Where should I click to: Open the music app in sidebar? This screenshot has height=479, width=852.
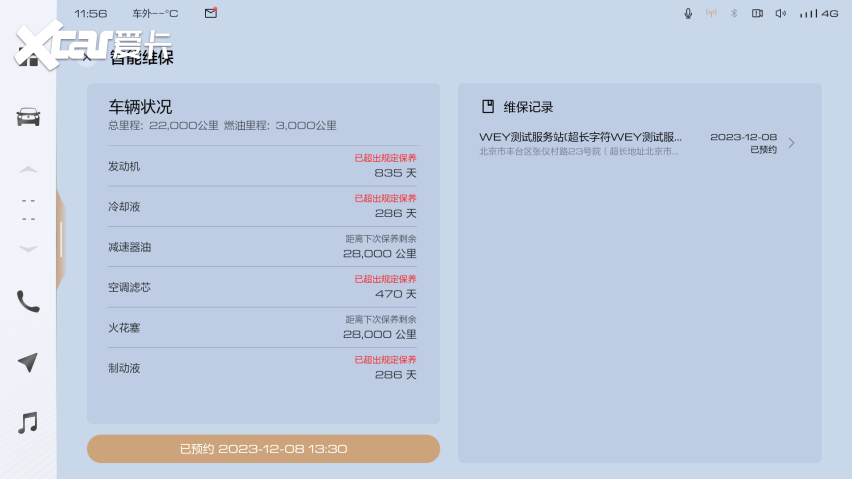[28, 423]
